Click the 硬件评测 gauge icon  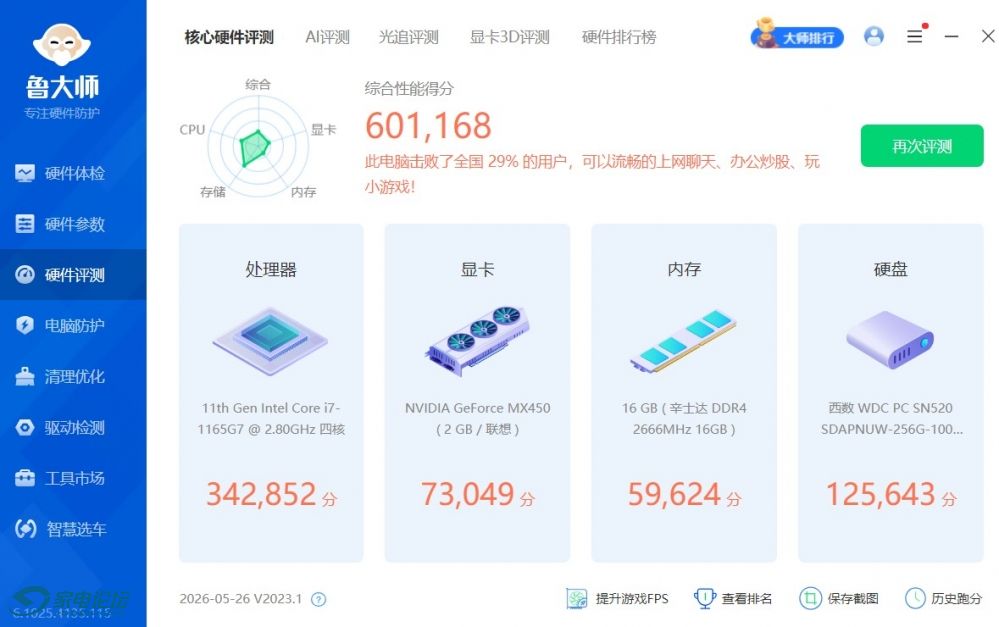[x=25, y=275]
